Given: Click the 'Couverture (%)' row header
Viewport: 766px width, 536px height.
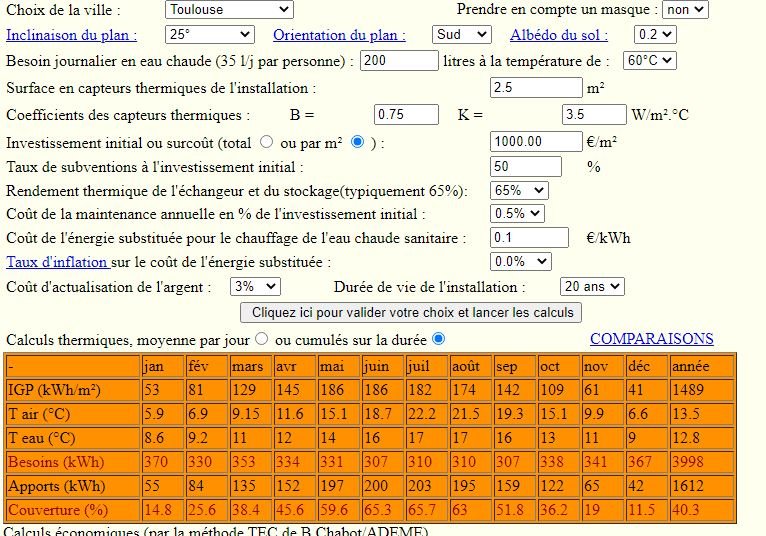Looking at the screenshot, I should pyautogui.click(x=73, y=510).
